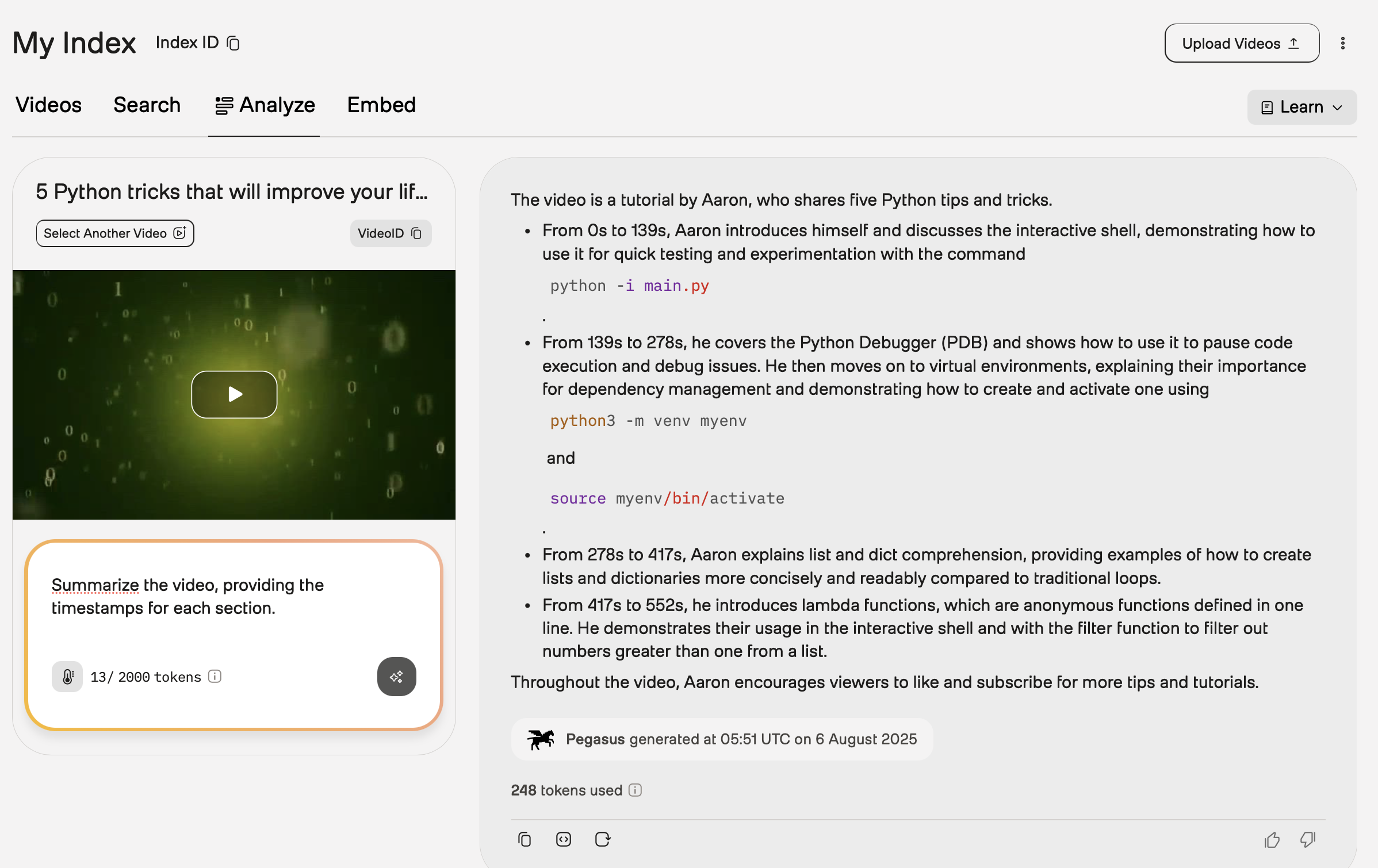Expand the Learn dropdown
1378x868 pixels.
pos(1302,107)
